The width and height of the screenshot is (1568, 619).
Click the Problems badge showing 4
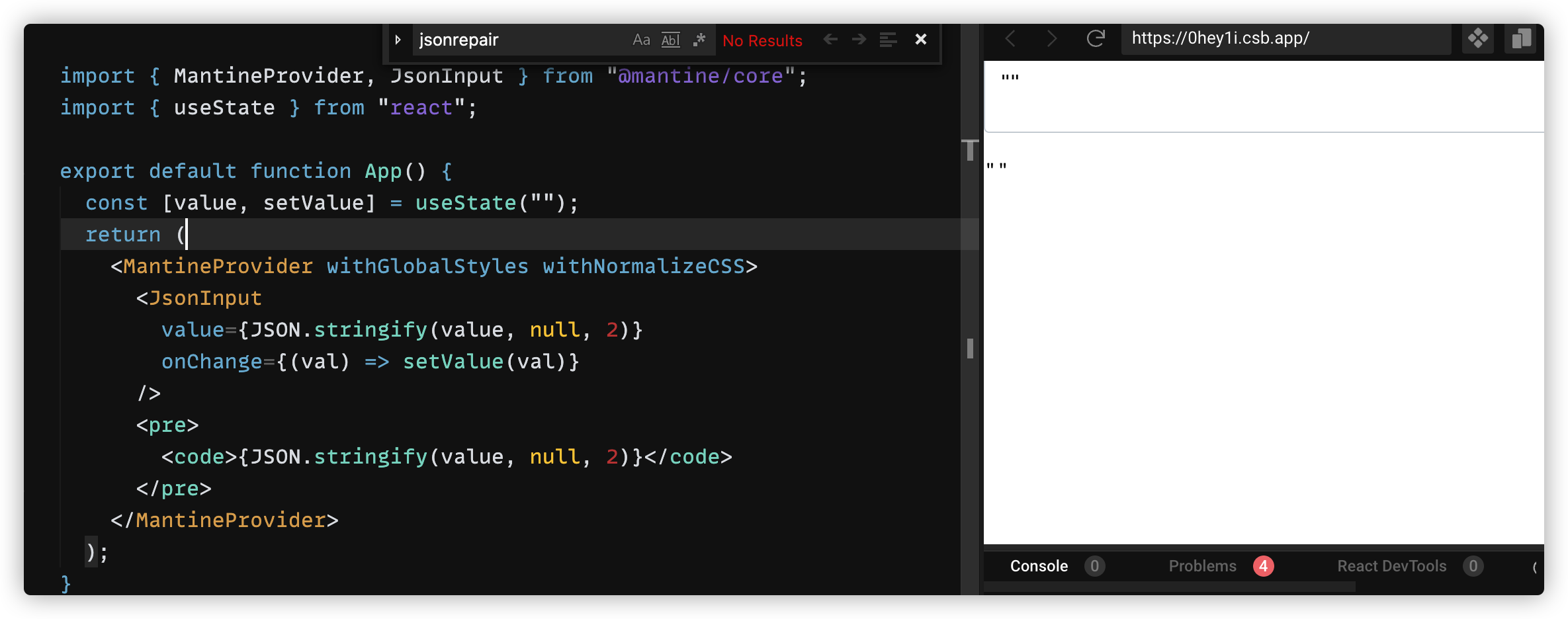[x=1264, y=565]
